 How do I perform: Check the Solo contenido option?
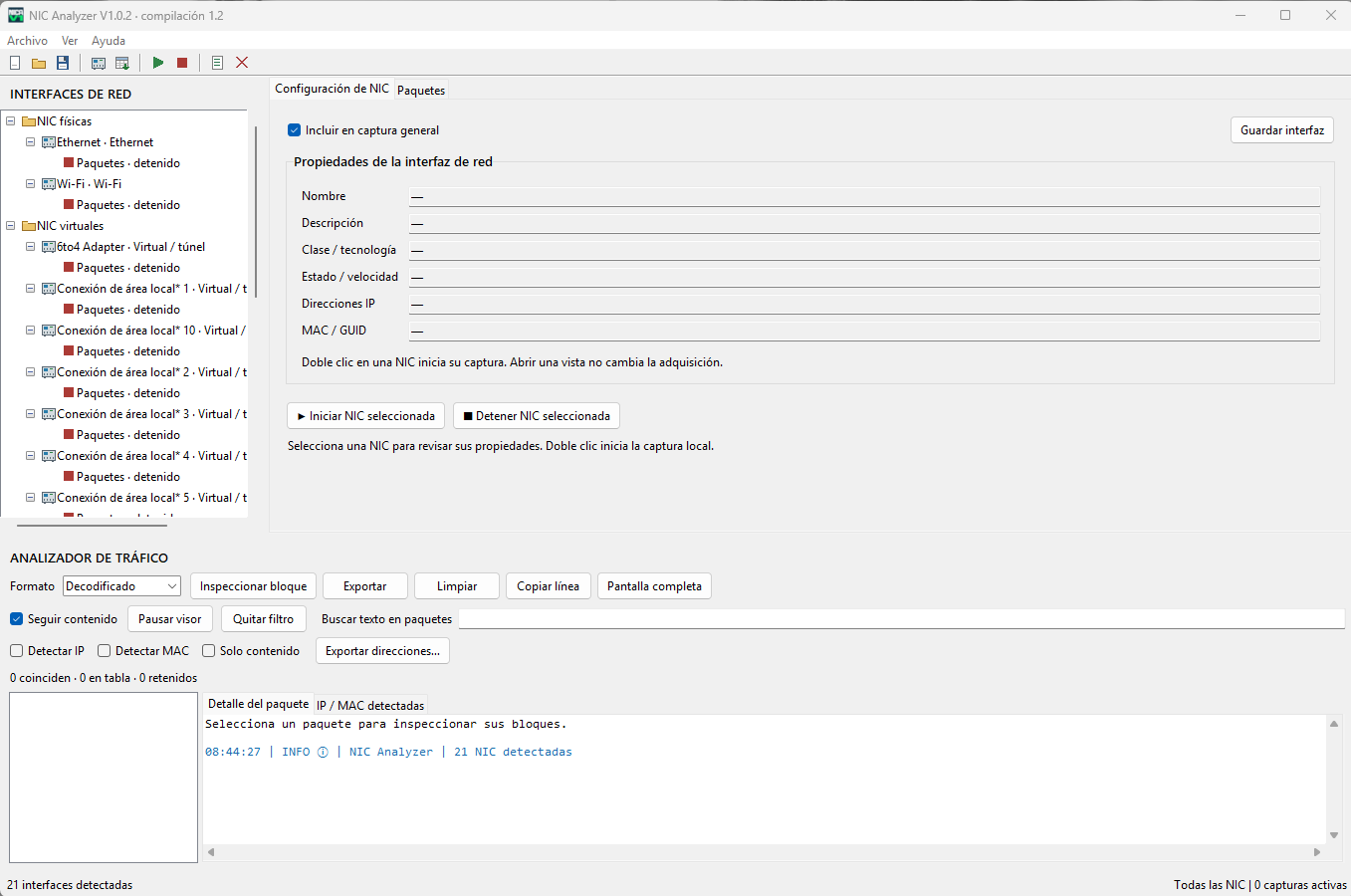point(208,651)
